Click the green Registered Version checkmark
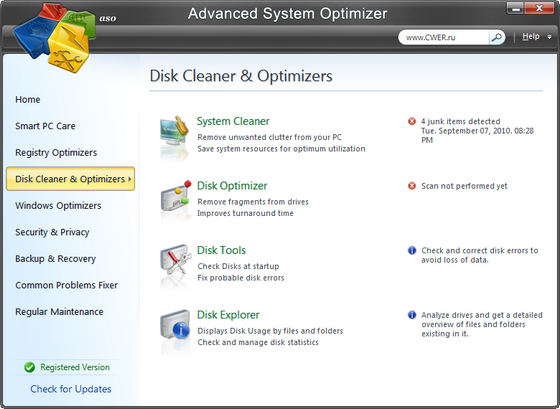Screen dimensions: 560x409 click(x=30, y=367)
